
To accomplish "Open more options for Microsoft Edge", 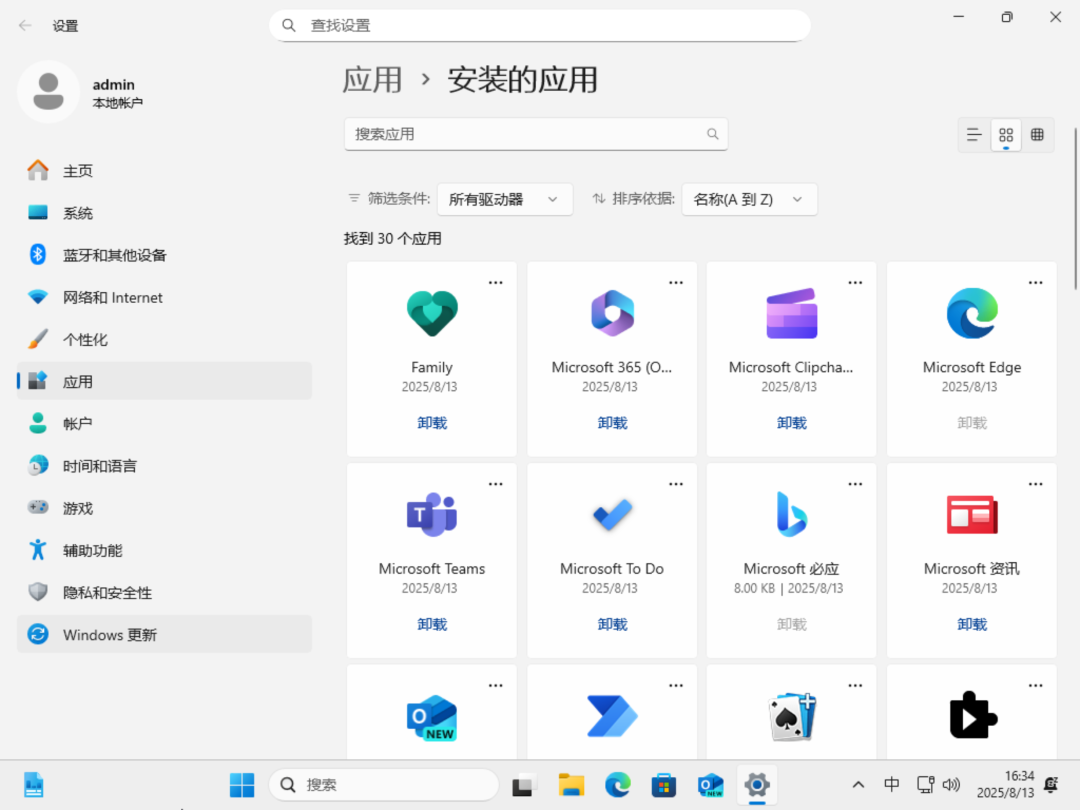I will coord(1035,283).
